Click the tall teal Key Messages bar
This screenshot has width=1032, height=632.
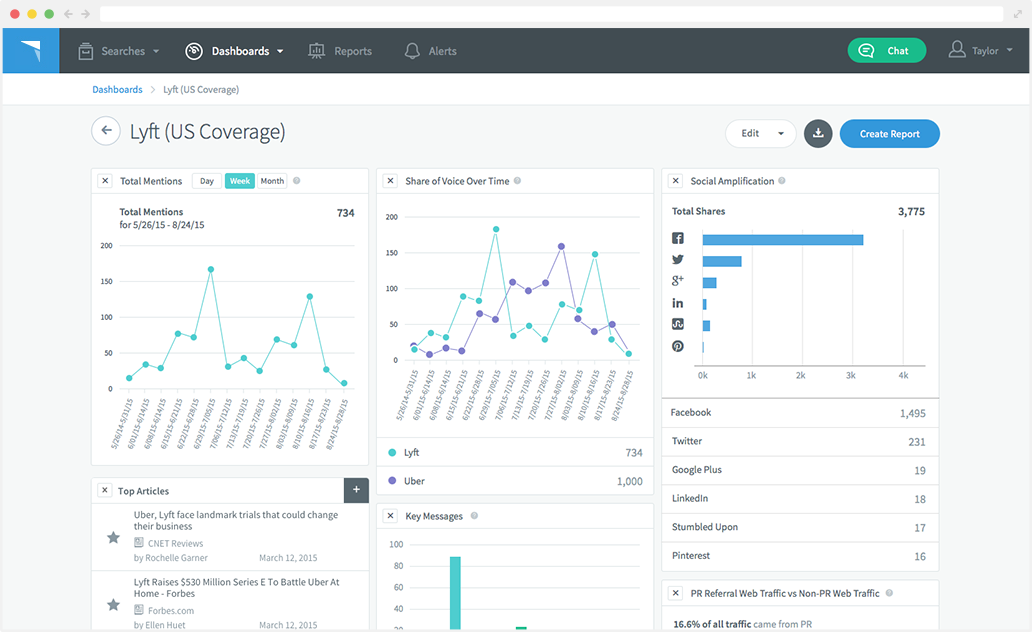click(x=455, y=593)
